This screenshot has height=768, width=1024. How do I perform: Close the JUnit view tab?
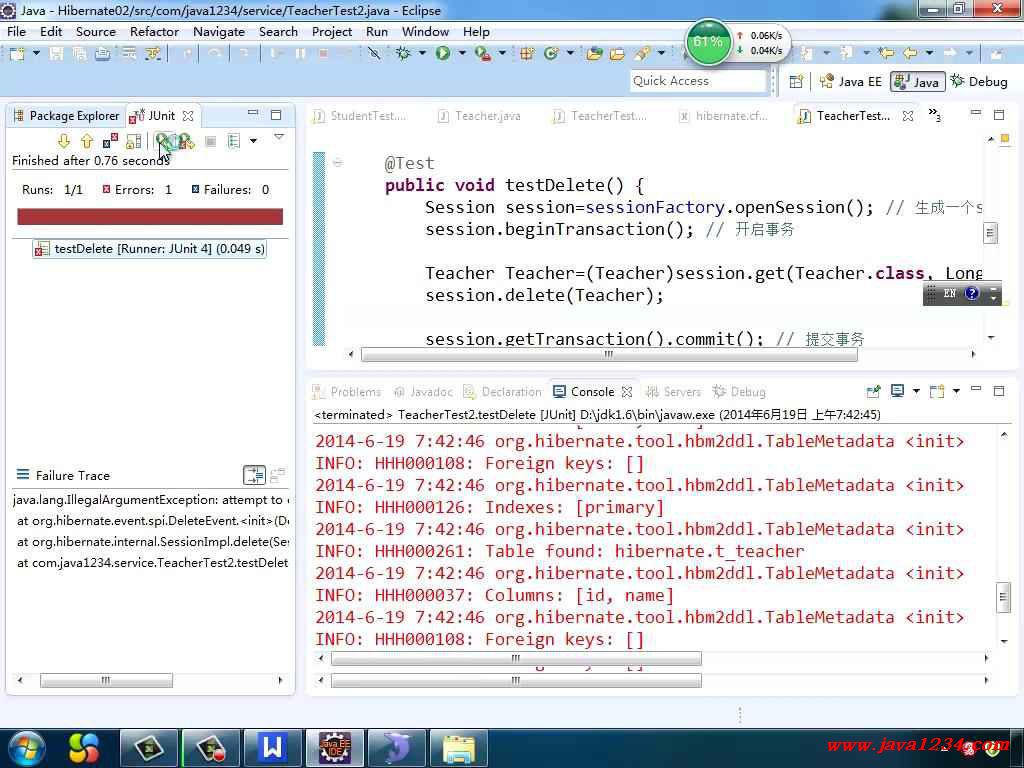pyautogui.click(x=188, y=116)
